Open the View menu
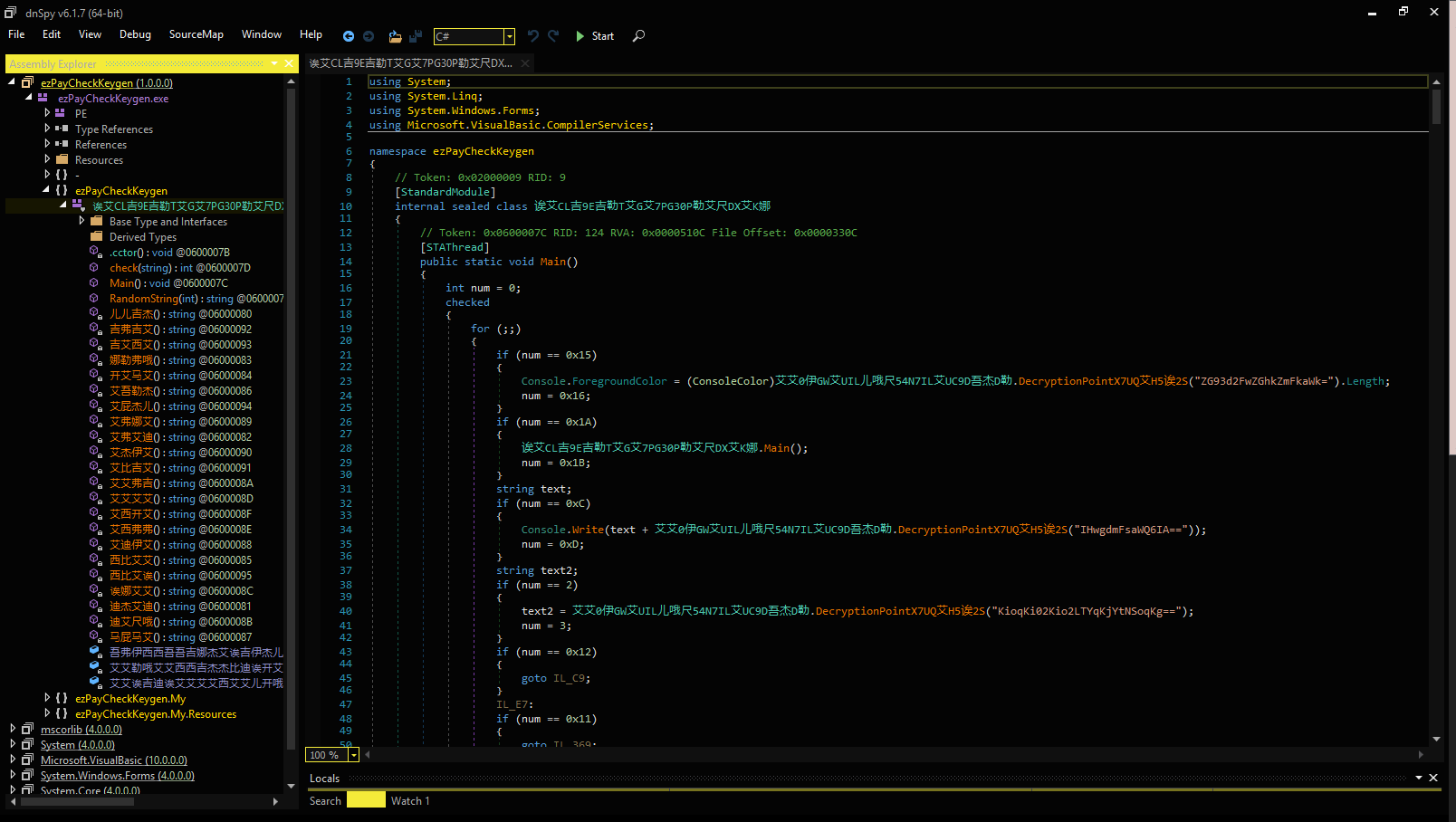 90,34
